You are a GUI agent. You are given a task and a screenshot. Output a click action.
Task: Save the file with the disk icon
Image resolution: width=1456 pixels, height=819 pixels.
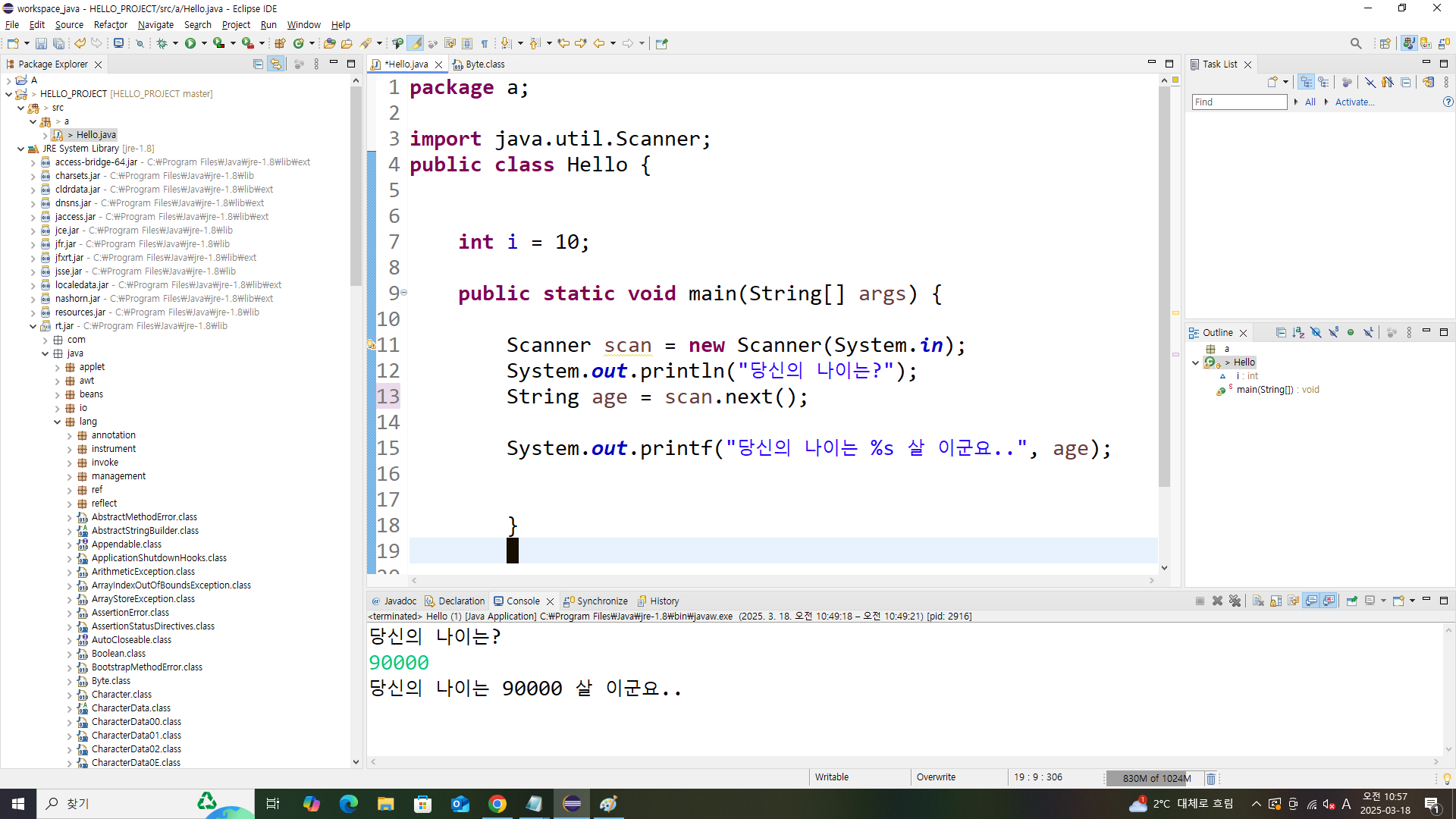tap(41, 43)
